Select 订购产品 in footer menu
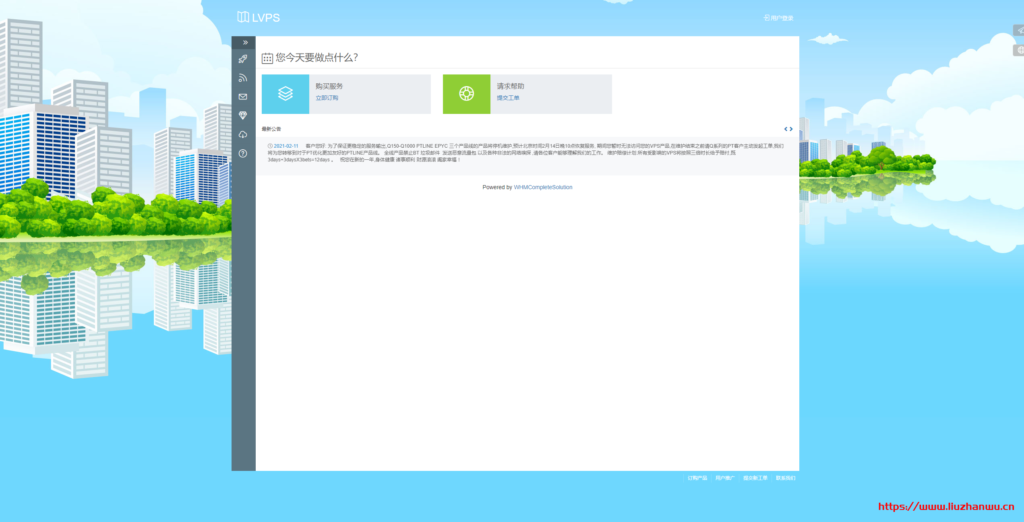Screen dimensions: 1024x522 [x=697, y=478]
